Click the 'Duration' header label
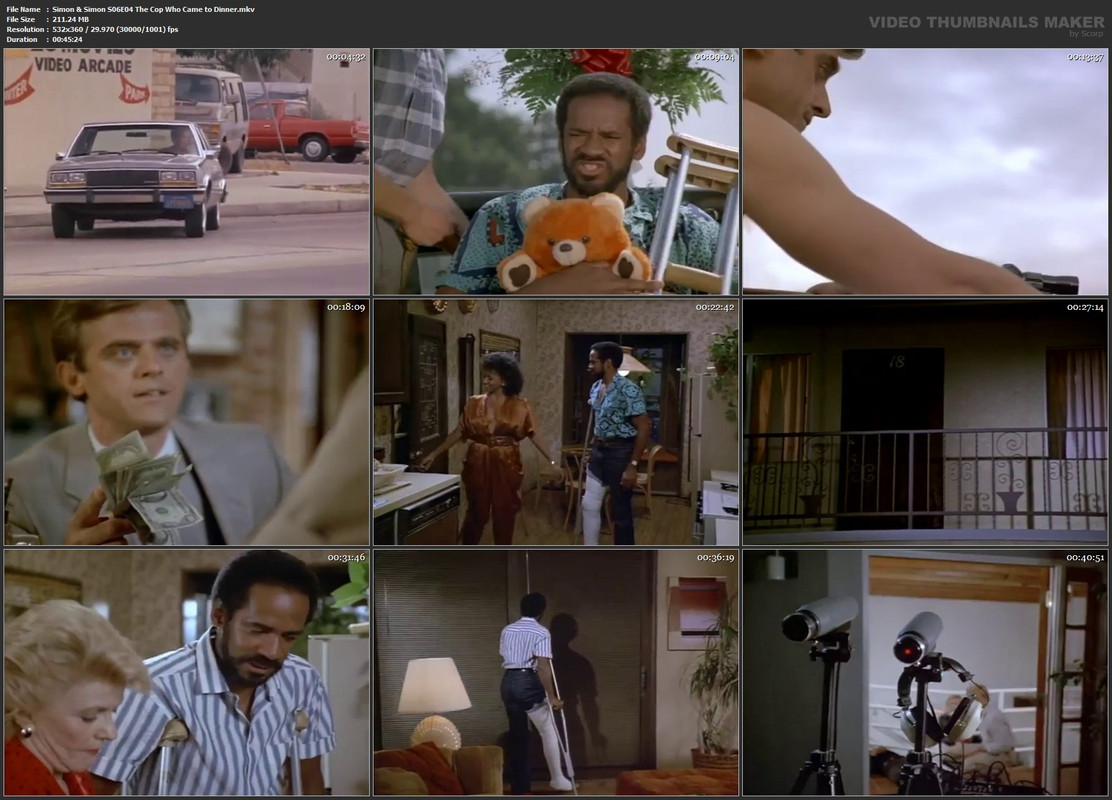This screenshot has width=1112, height=800. (x=22, y=39)
